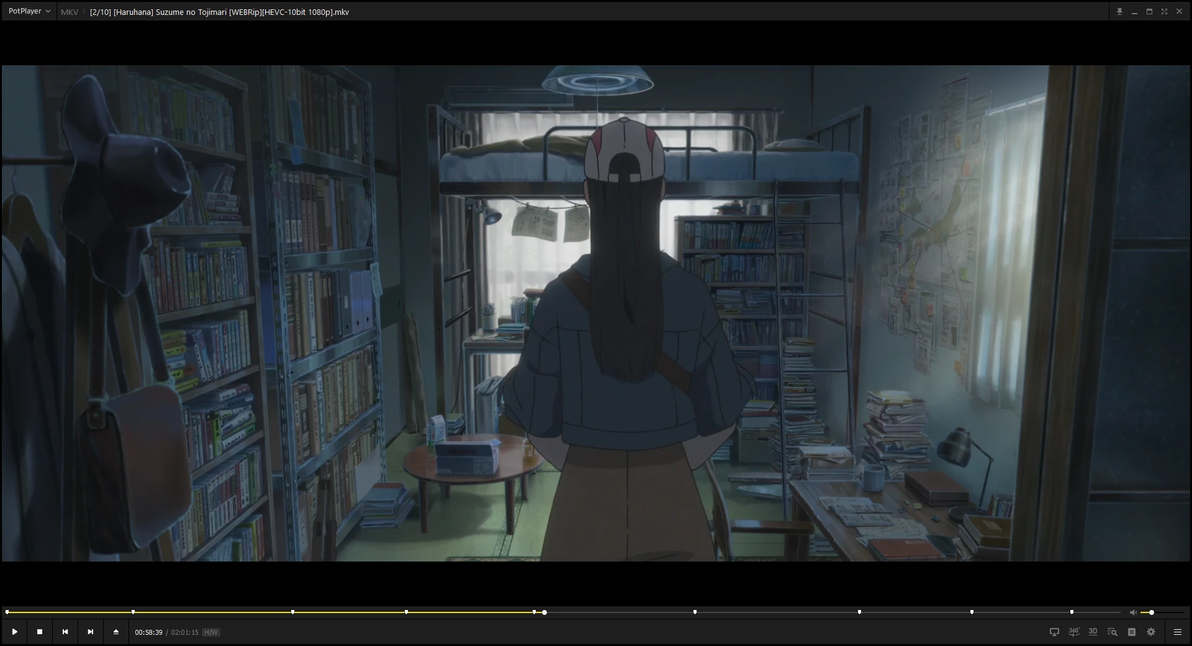Toggle 360° video mode
The height and width of the screenshot is (646, 1192).
1074,632
